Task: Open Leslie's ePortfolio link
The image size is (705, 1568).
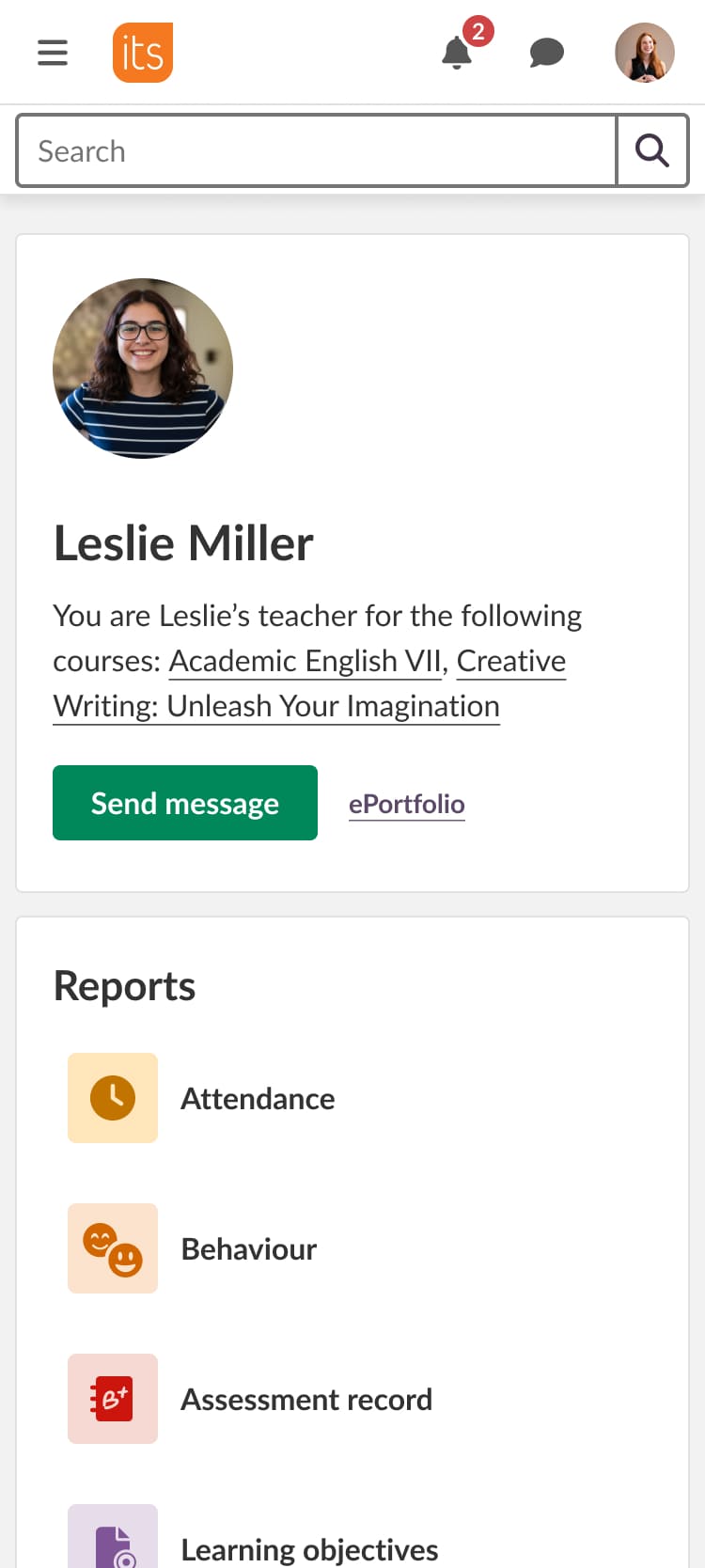Action: pyautogui.click(x=407, y=805)
